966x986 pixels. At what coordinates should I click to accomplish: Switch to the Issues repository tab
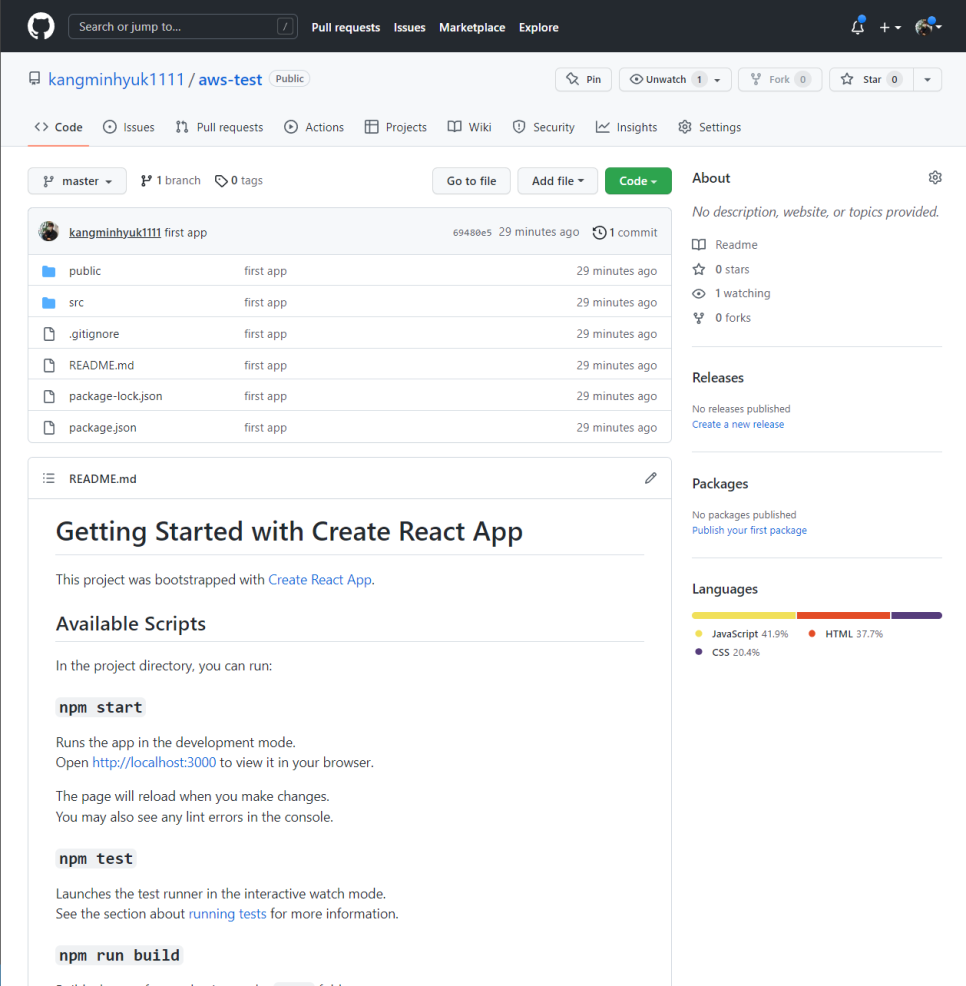click(x=129, y=127)
